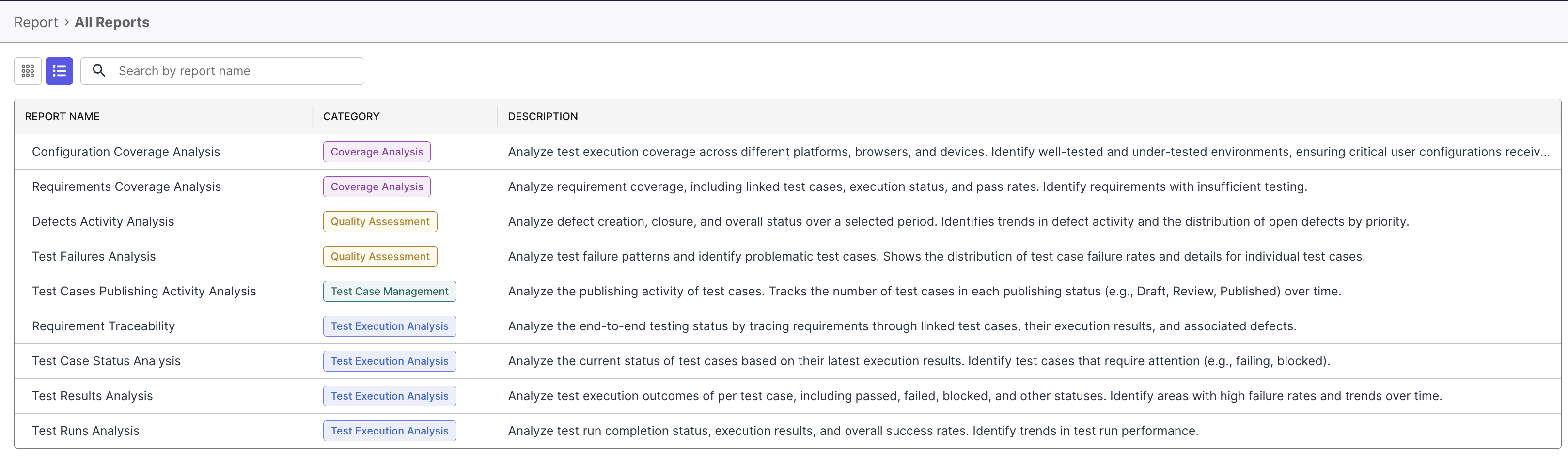Open the Test Runs Analysis report
Image resolution: width=1568 pixels, height=465 pixels.
85,430
